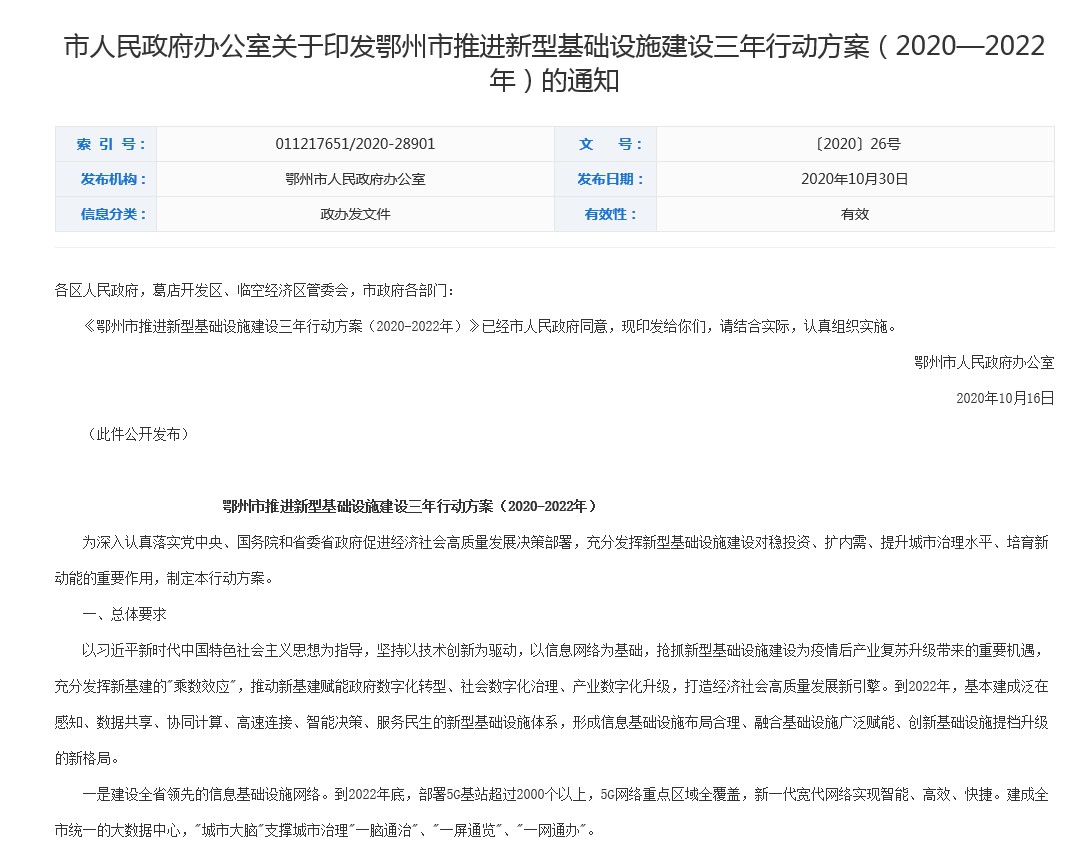
Task: Click the line starting 感知、数据共享
Action: pyautogui.click(x=551, y=722)
